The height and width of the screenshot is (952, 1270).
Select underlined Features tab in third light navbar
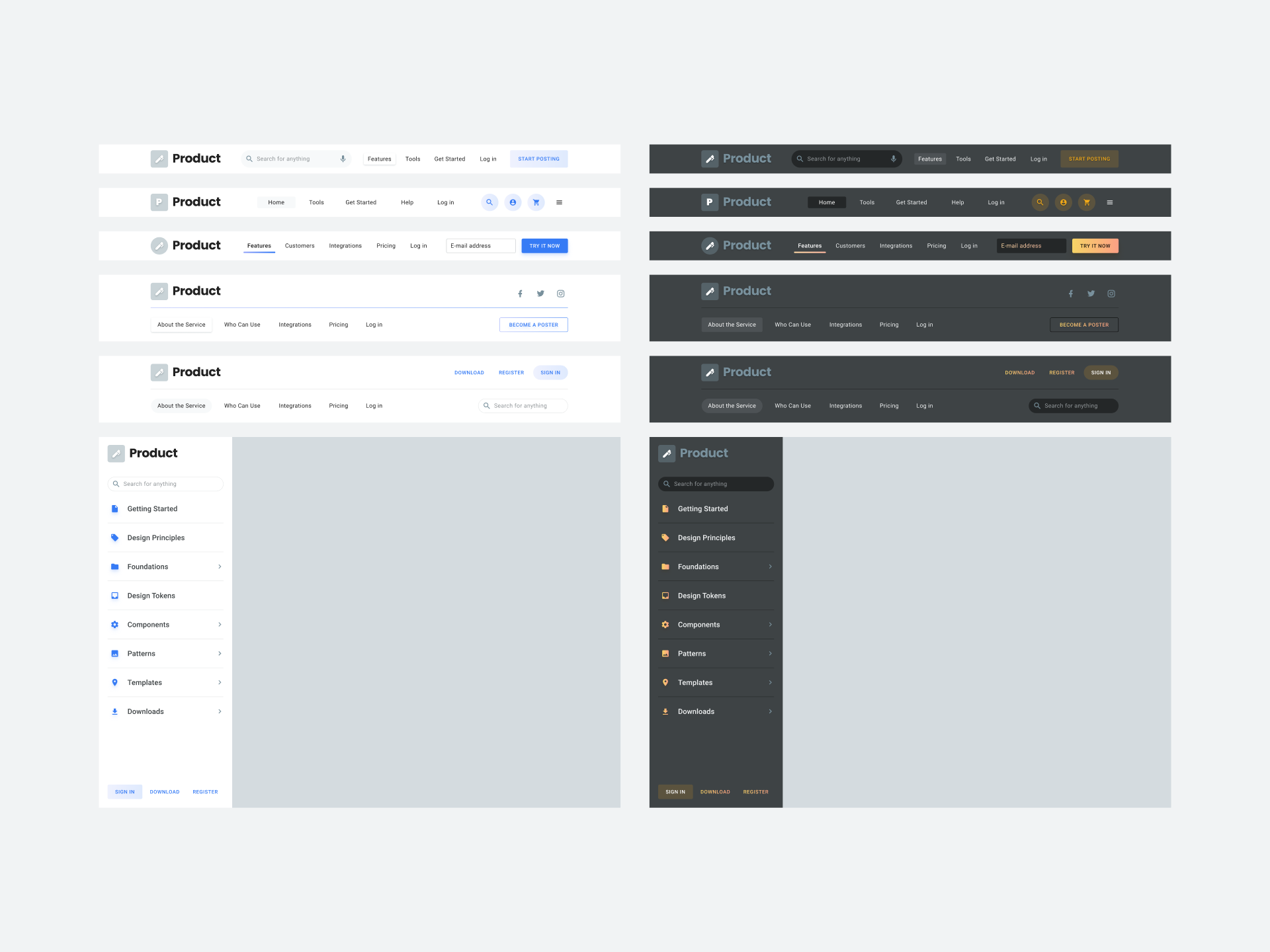(x=259, y=246)
